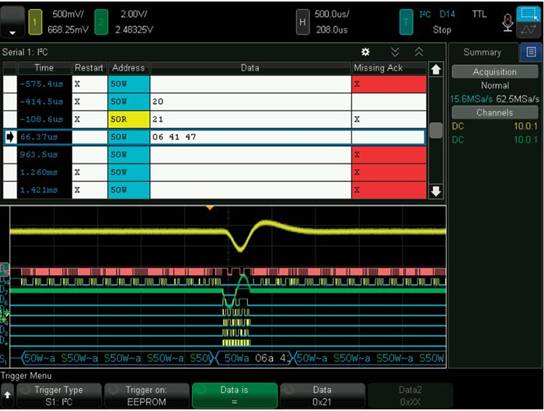Select the lister row with data 21
544x411 pixels.
pos(214,119)
